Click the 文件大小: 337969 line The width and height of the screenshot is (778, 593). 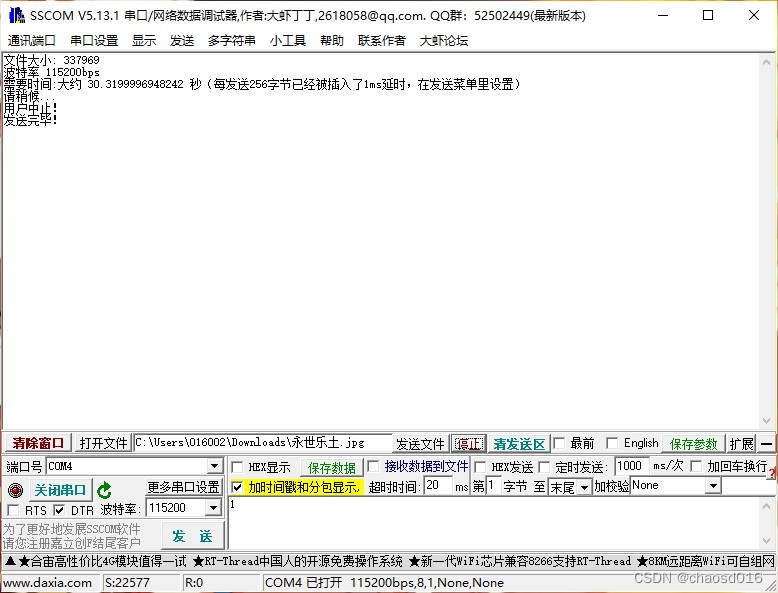pos(52,60)
